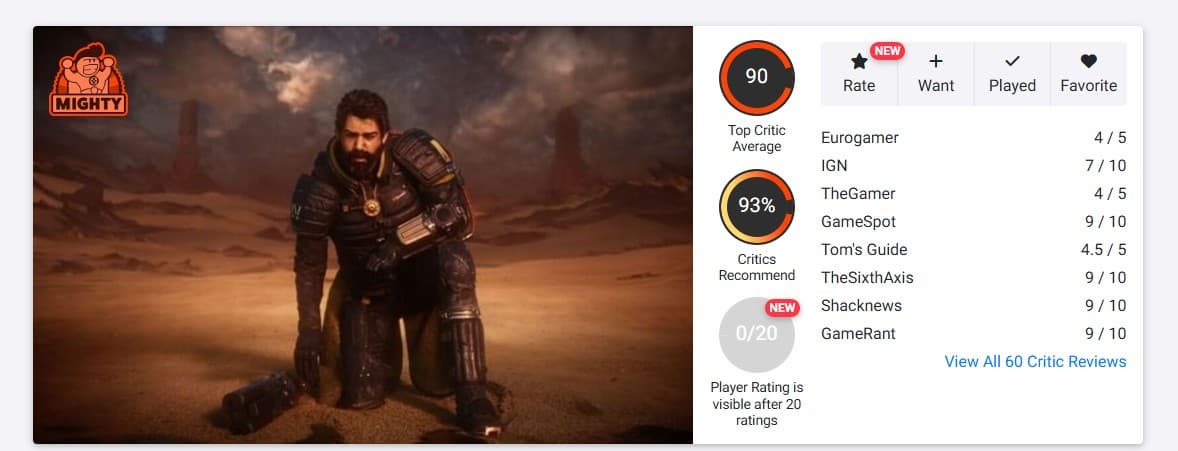Viewport: 1178px width, 451px height.
Task: Open TheSixthAxis review
Action: (974, 277)
